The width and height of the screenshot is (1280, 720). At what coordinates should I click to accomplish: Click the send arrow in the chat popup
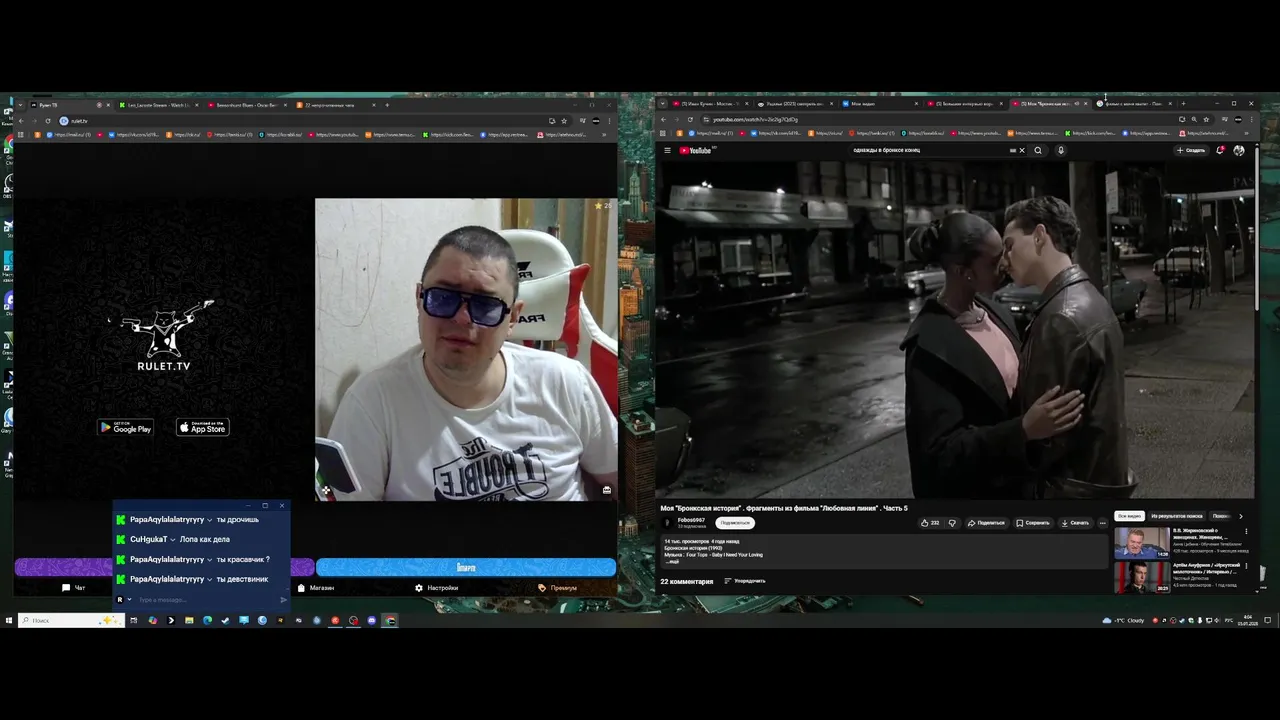[283, 600]
